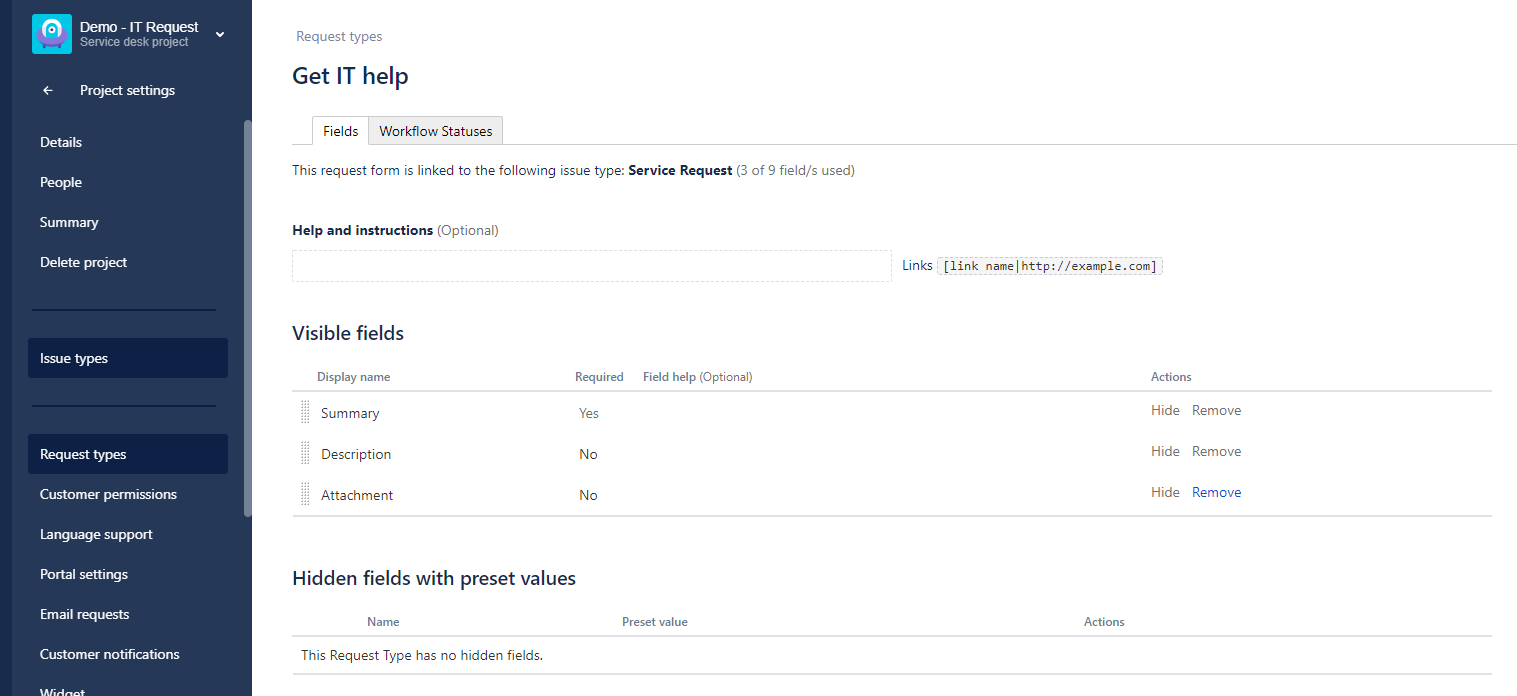Click the sidebar vertical scrollbar
This screenshot has width=1517, height=696.
click(x=248, y=318)
